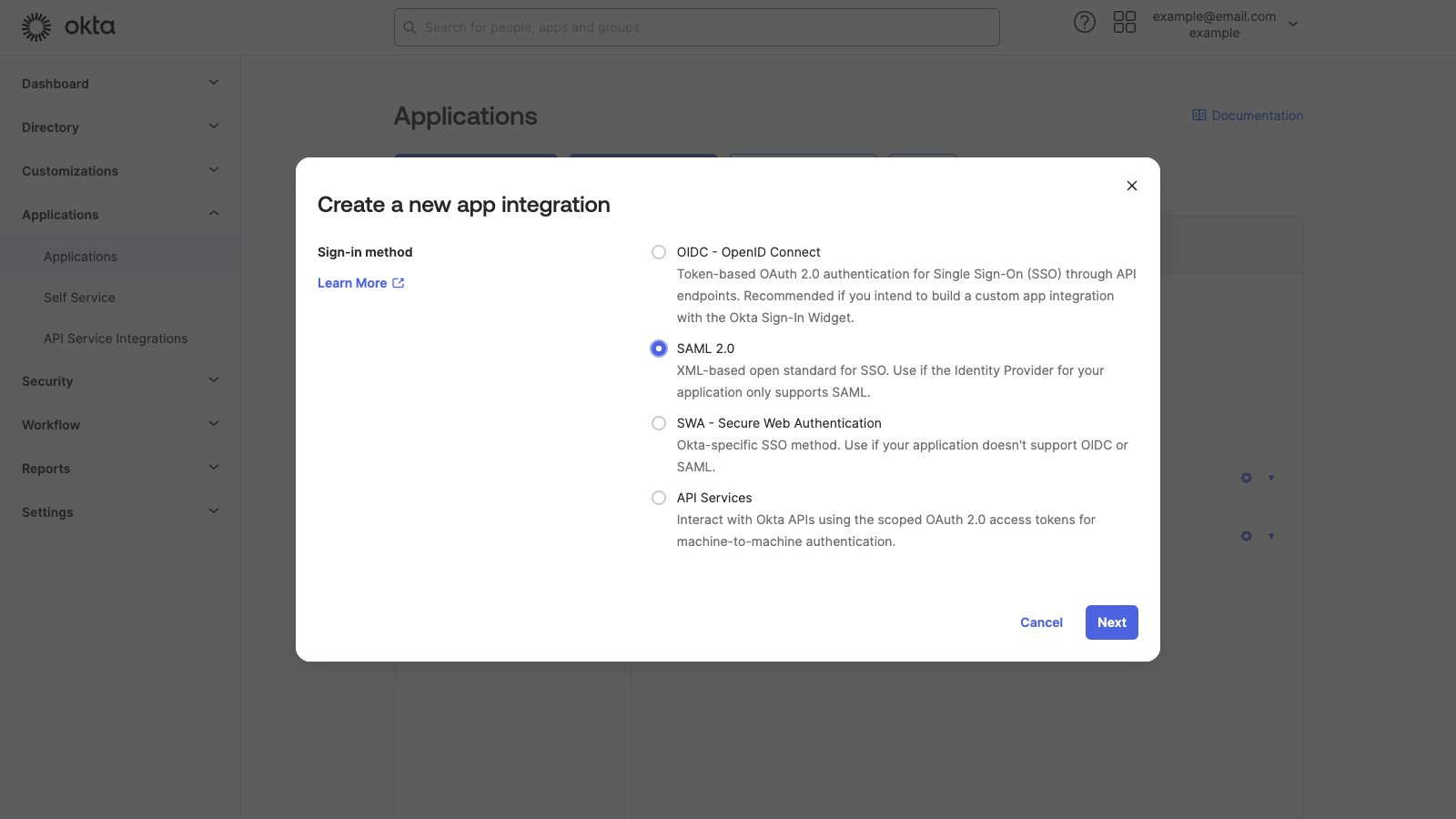Collapse the Applications section chevron
1456x819 pixels.
coord(214,214)
